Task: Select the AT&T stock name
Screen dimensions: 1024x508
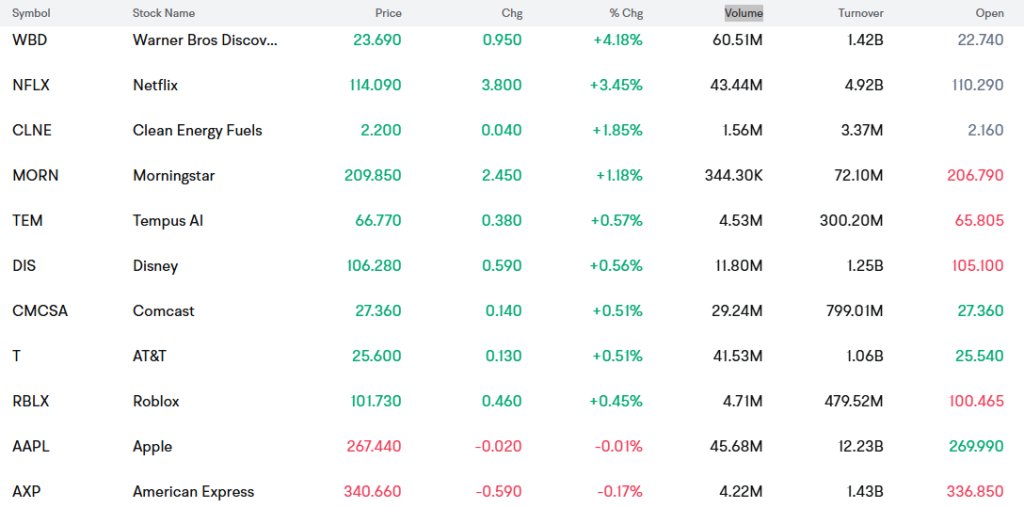Action: tap(152, 356)
